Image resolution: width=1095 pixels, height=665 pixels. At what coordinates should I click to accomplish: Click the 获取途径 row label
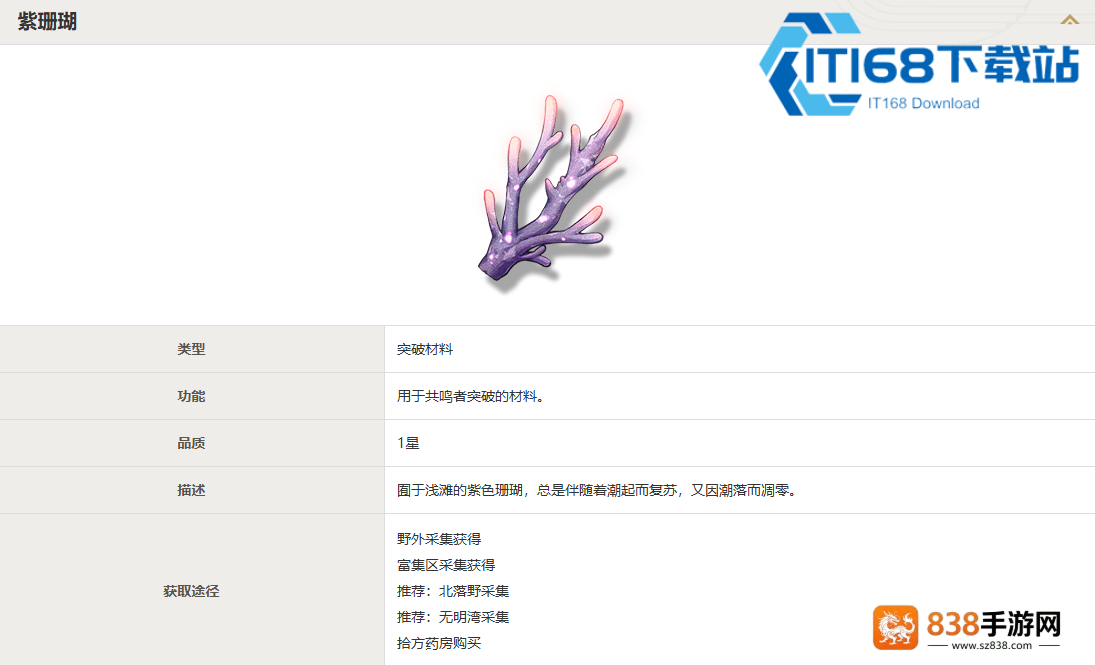point(191,591)
